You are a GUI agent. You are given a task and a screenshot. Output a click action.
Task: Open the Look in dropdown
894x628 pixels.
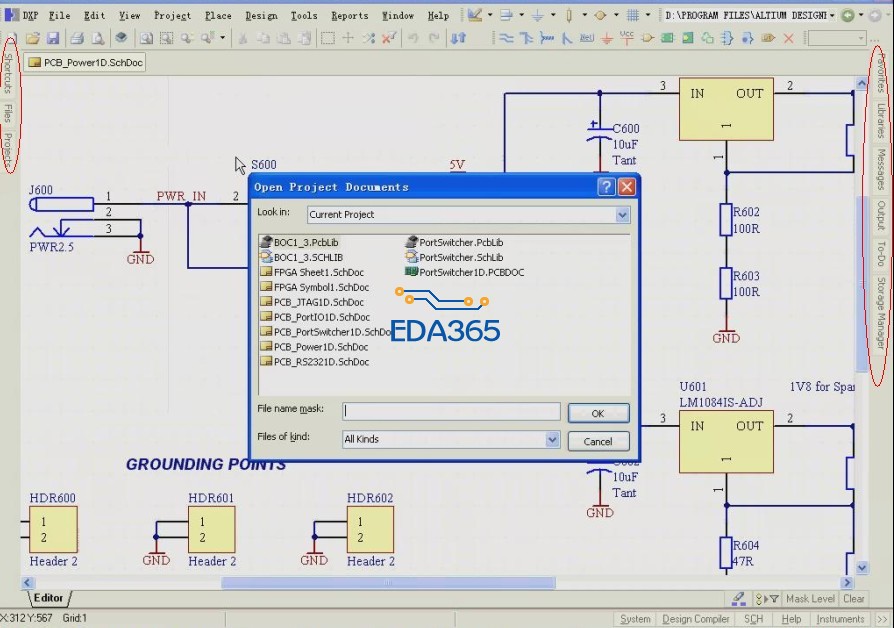(x=622, y=215)
